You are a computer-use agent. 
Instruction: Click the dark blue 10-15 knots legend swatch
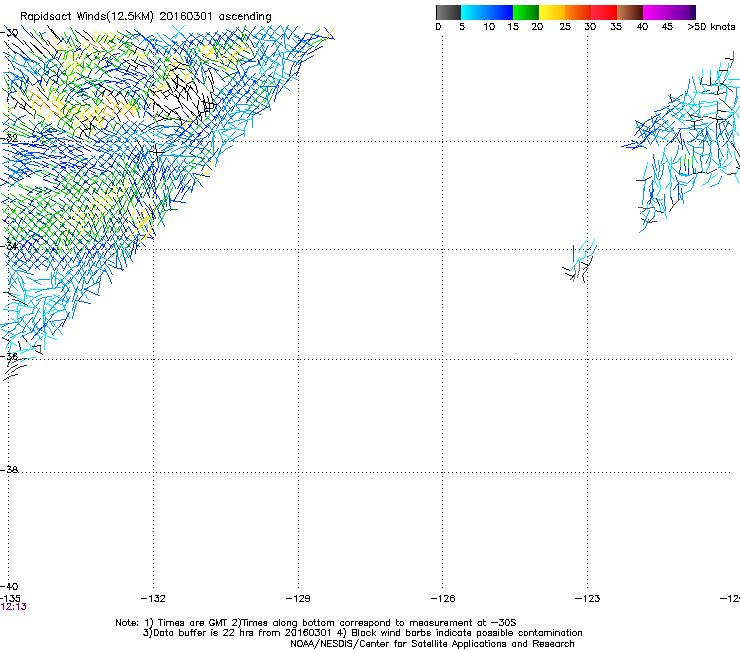pos(500,12)
